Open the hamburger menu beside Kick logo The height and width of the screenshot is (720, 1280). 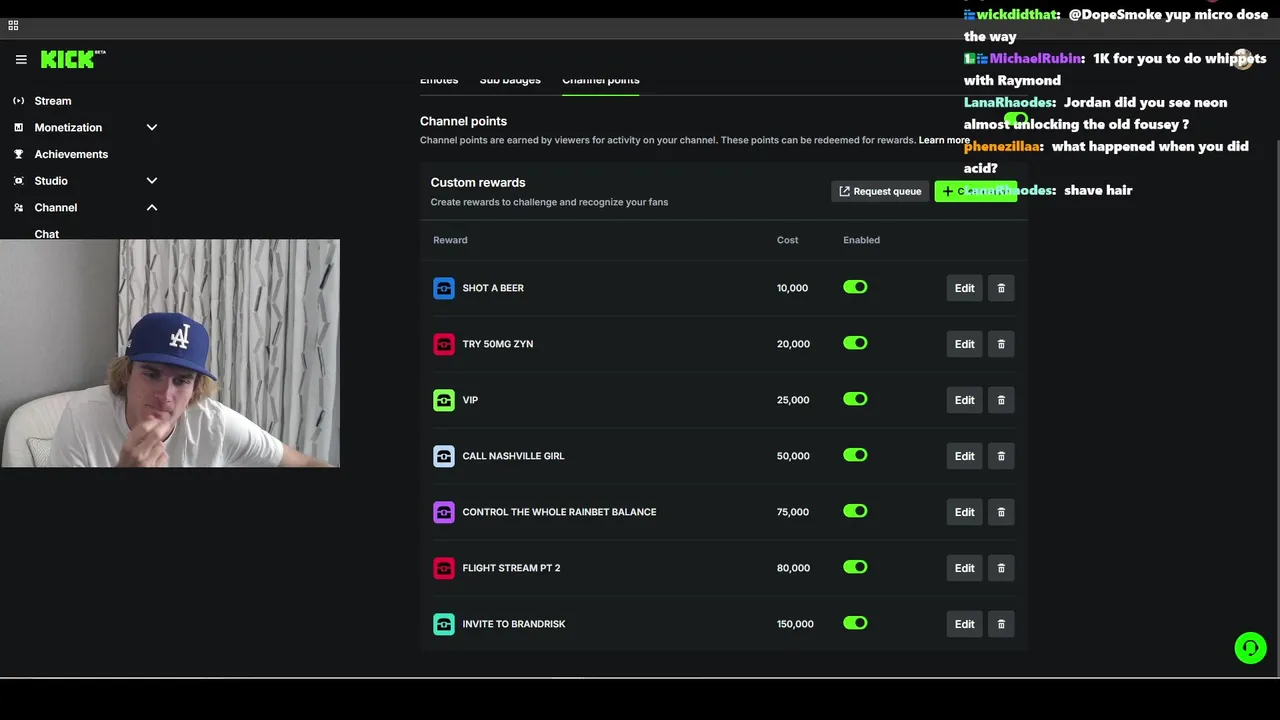[x=21, y=60]
